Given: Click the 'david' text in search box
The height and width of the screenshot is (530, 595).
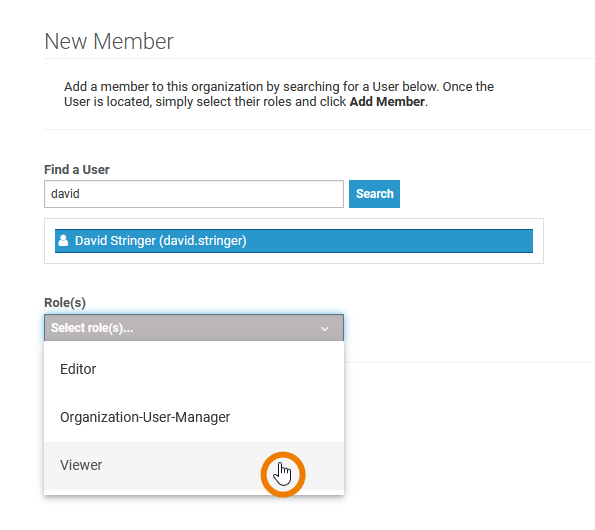Looking at the screenshot, I should tap(65, 194).
